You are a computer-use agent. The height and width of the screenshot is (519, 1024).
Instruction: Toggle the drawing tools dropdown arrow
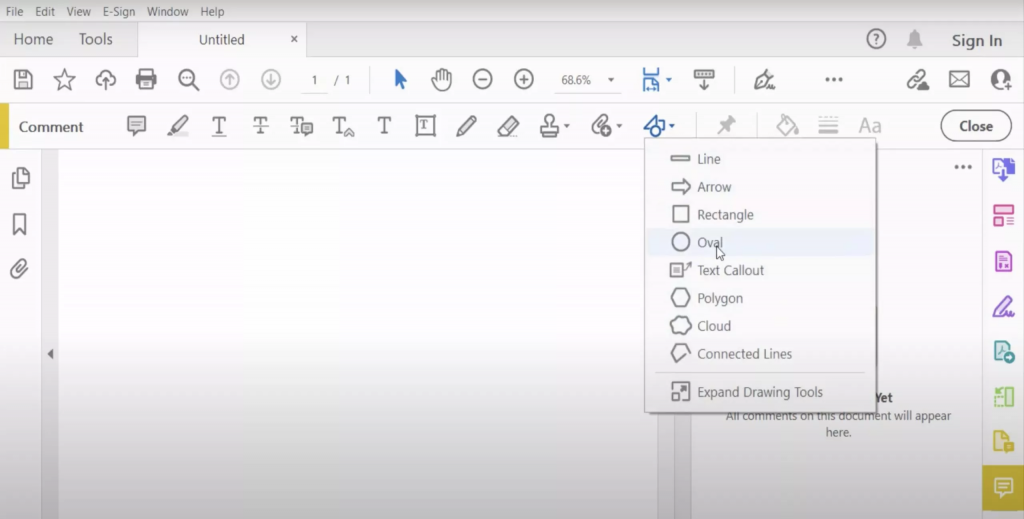pyautogui.click(x=672, y=126)
